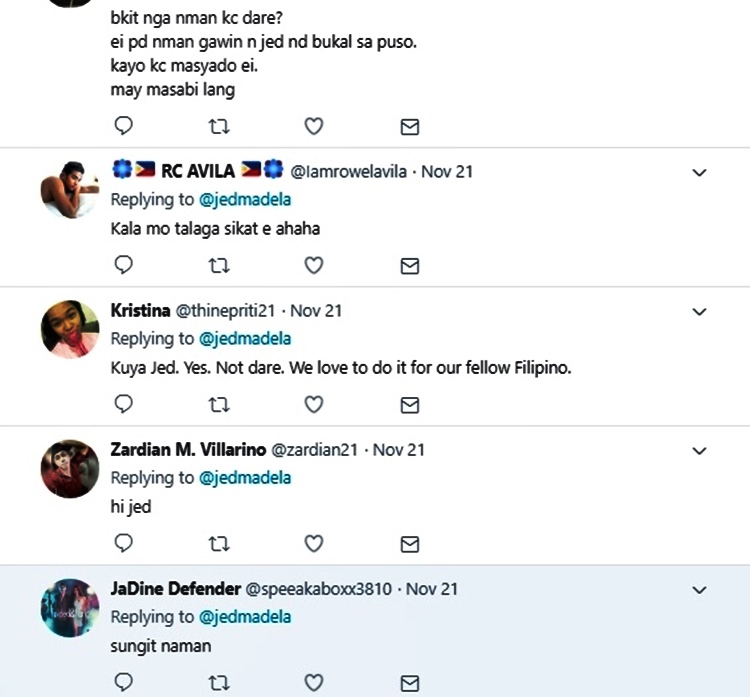
Task: Toggle like on Kristina's reply
Action: (x=313, y=404)
